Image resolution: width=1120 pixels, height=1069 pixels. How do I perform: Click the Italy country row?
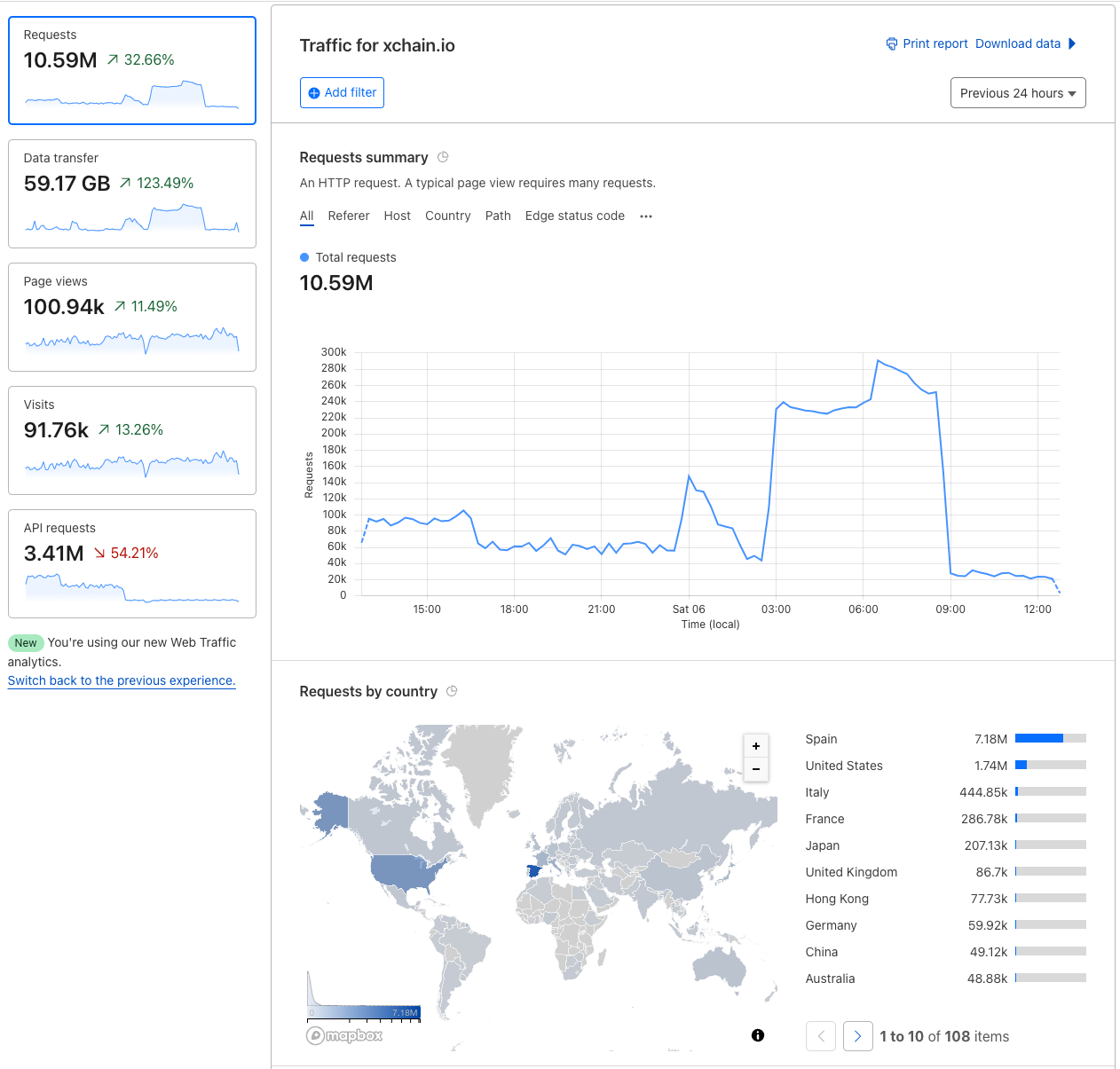[x=945, y=792]
